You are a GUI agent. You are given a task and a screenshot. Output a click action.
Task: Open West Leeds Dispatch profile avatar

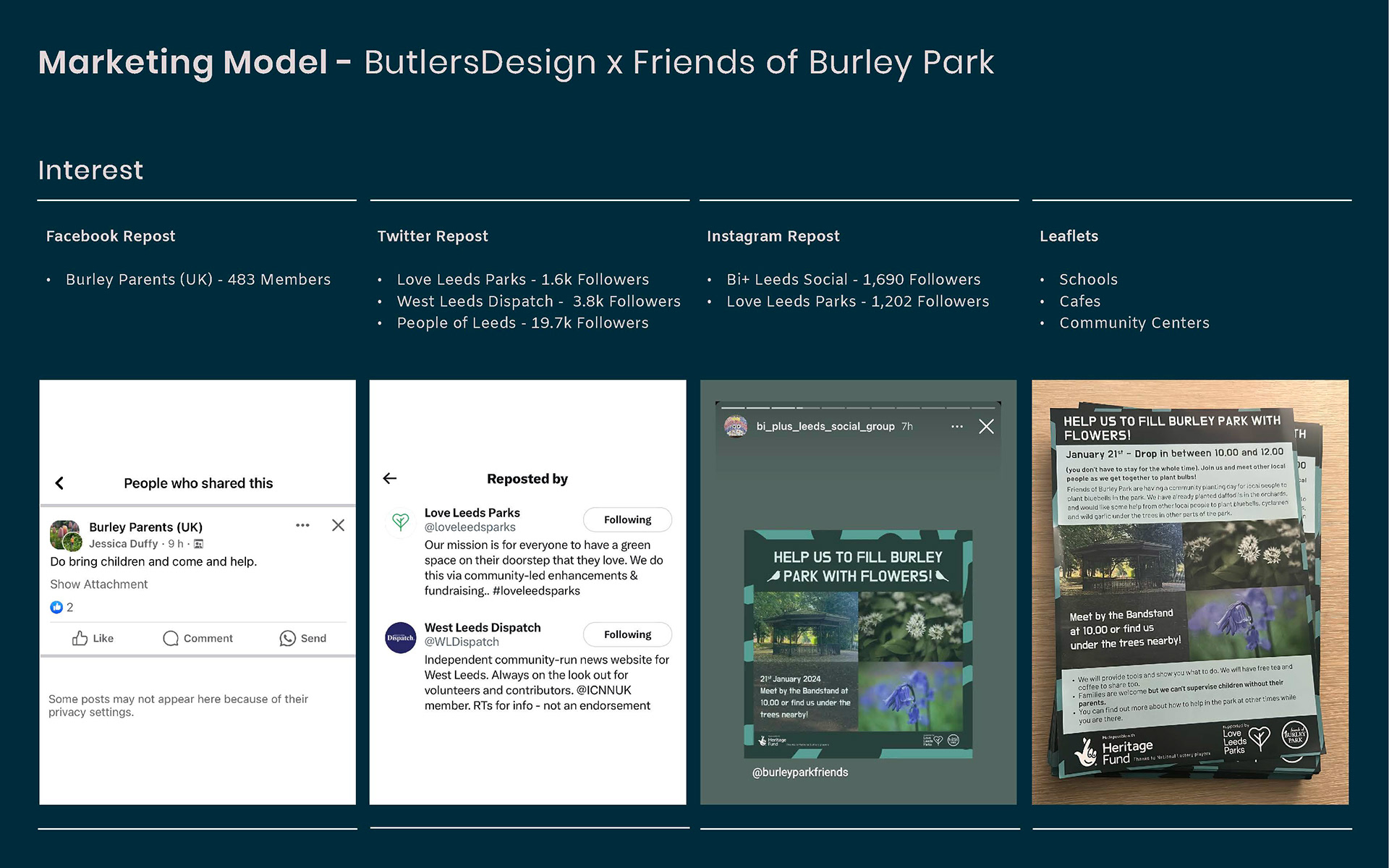pyautogui.click(x=400, y=637)
